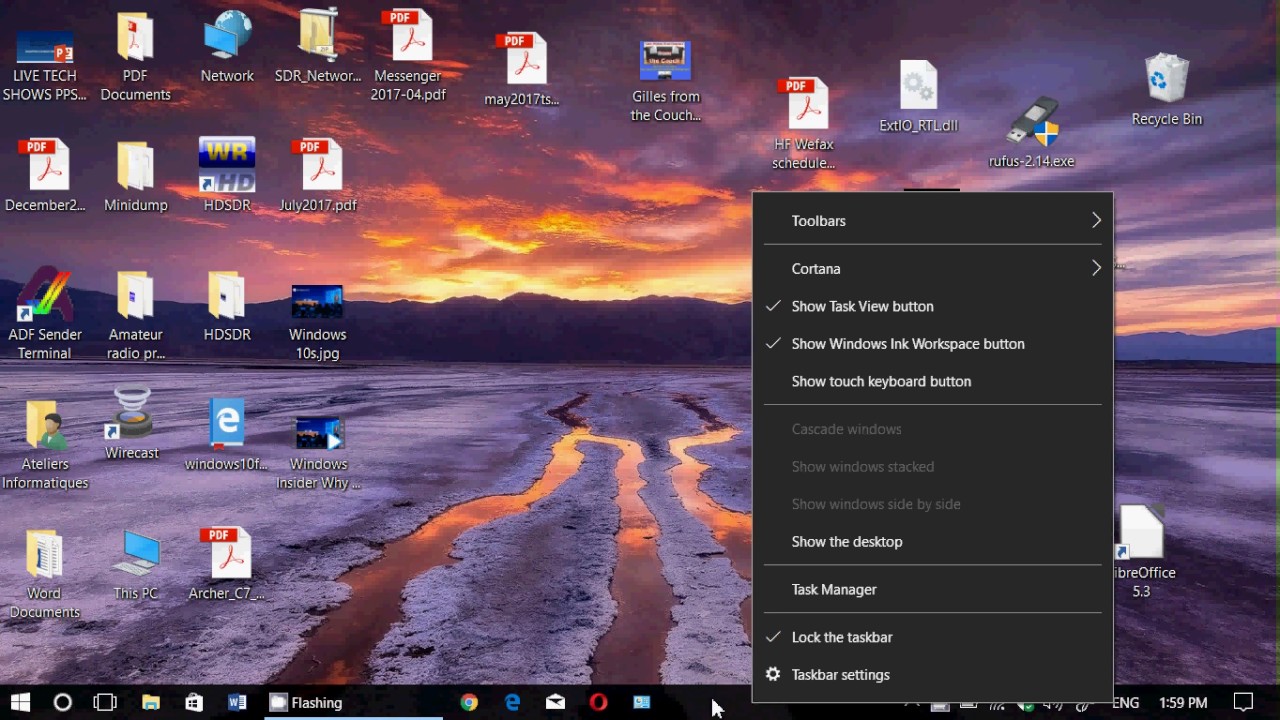The height and width of the screenshot is (720, 1280).
Task: Open the Start menu button
Action: [20, 703]
